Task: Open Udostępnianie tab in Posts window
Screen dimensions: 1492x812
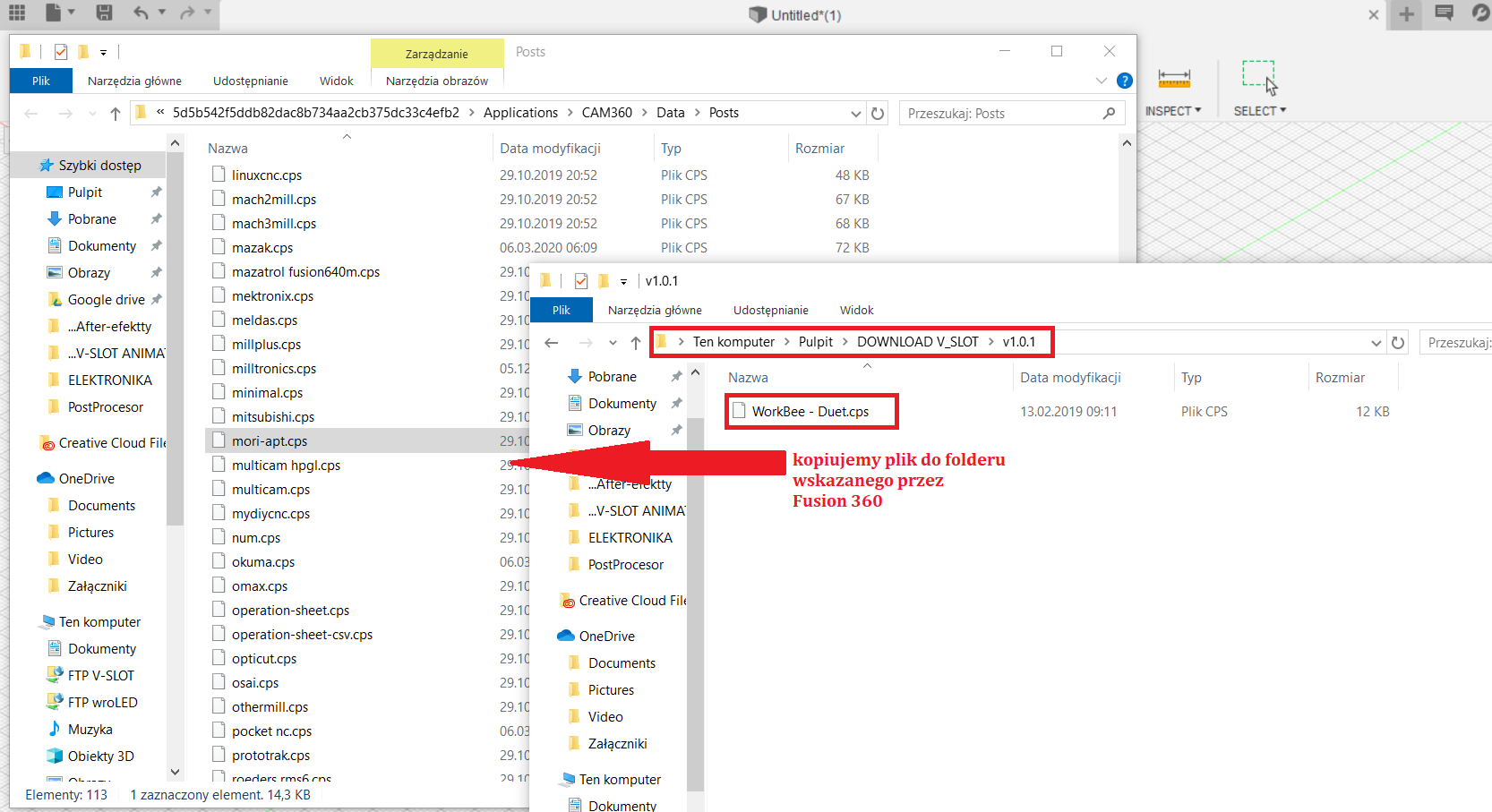Action: tap(251, 81)
